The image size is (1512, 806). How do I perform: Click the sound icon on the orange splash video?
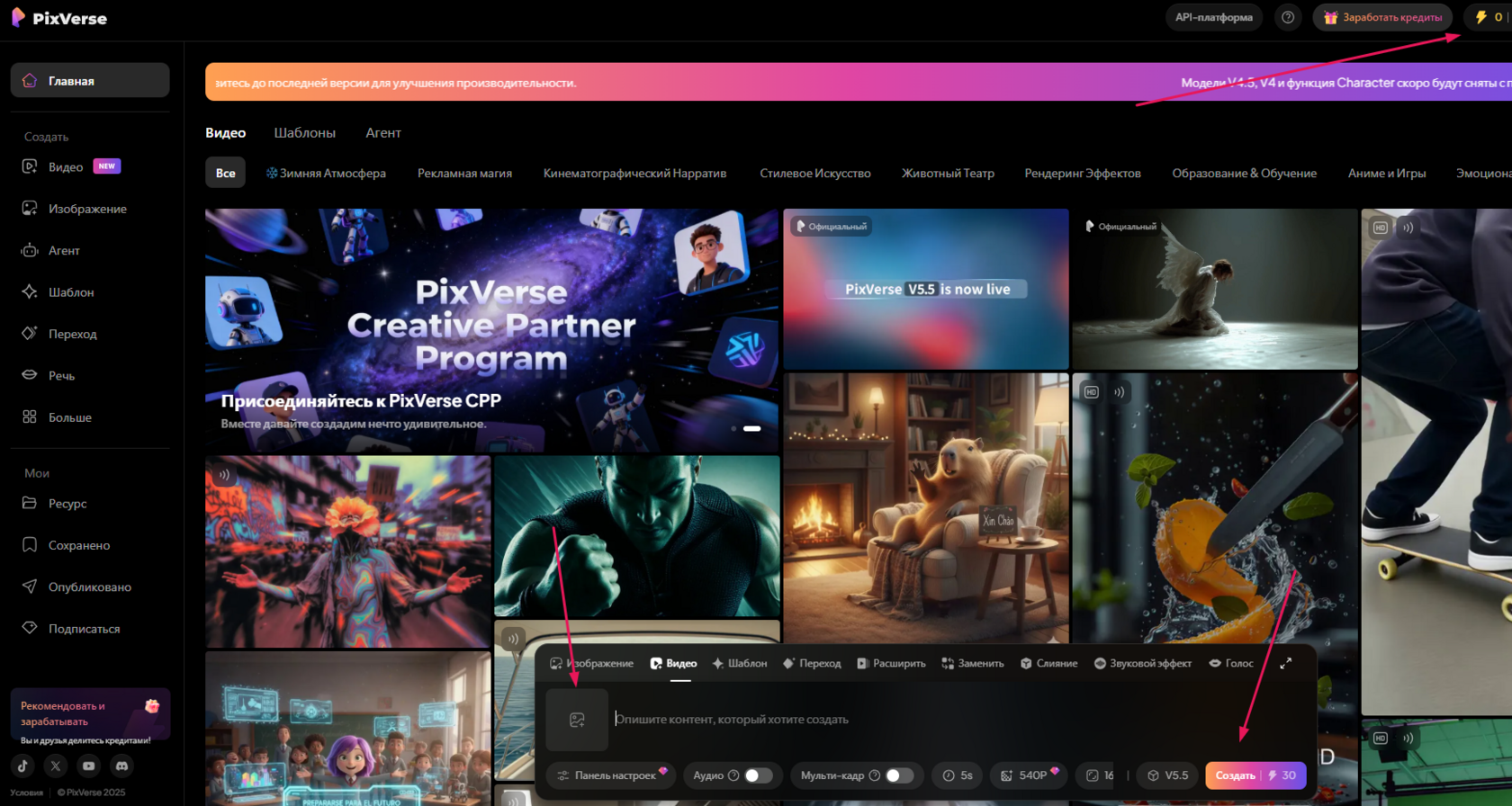(x=1119, y=392)
